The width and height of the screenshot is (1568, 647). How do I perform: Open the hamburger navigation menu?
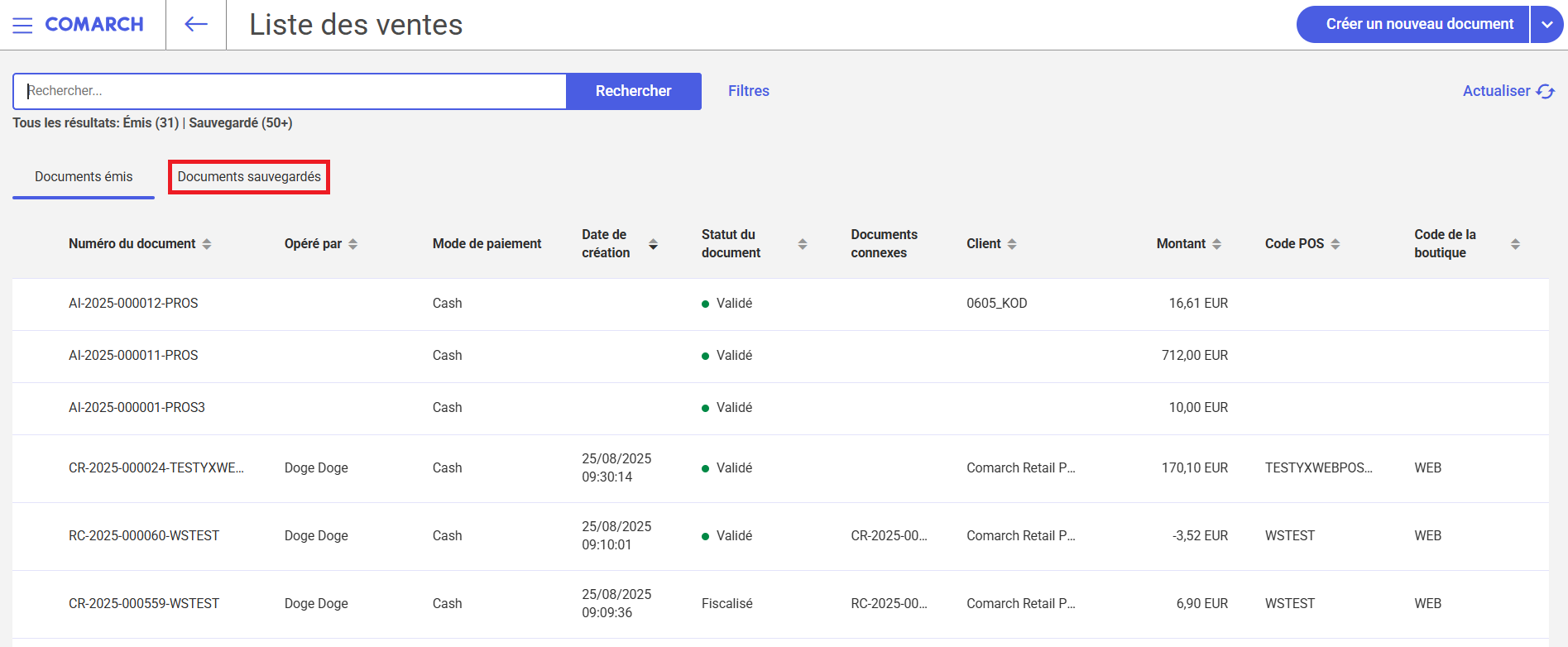pos(22,25)
